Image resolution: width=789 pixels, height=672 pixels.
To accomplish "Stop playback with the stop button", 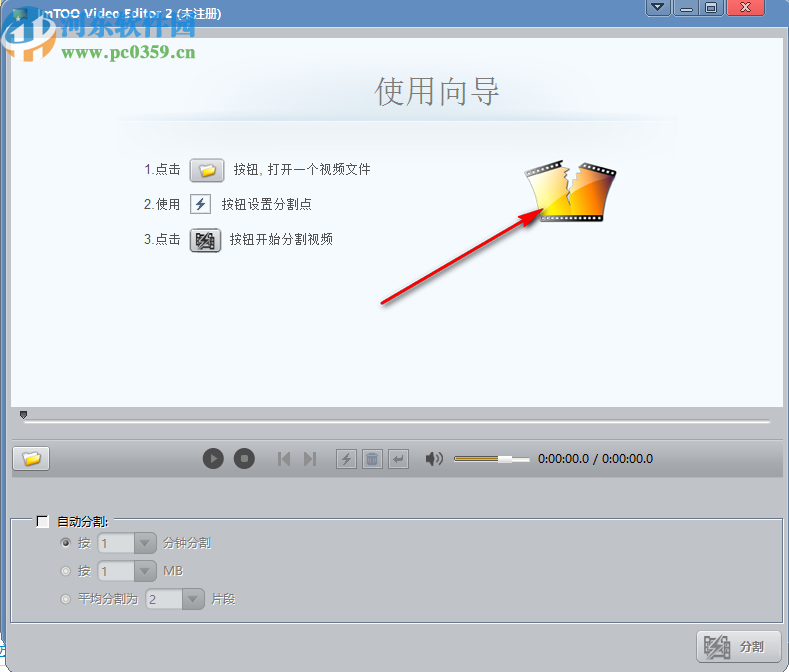I will (x=244, y=459).
